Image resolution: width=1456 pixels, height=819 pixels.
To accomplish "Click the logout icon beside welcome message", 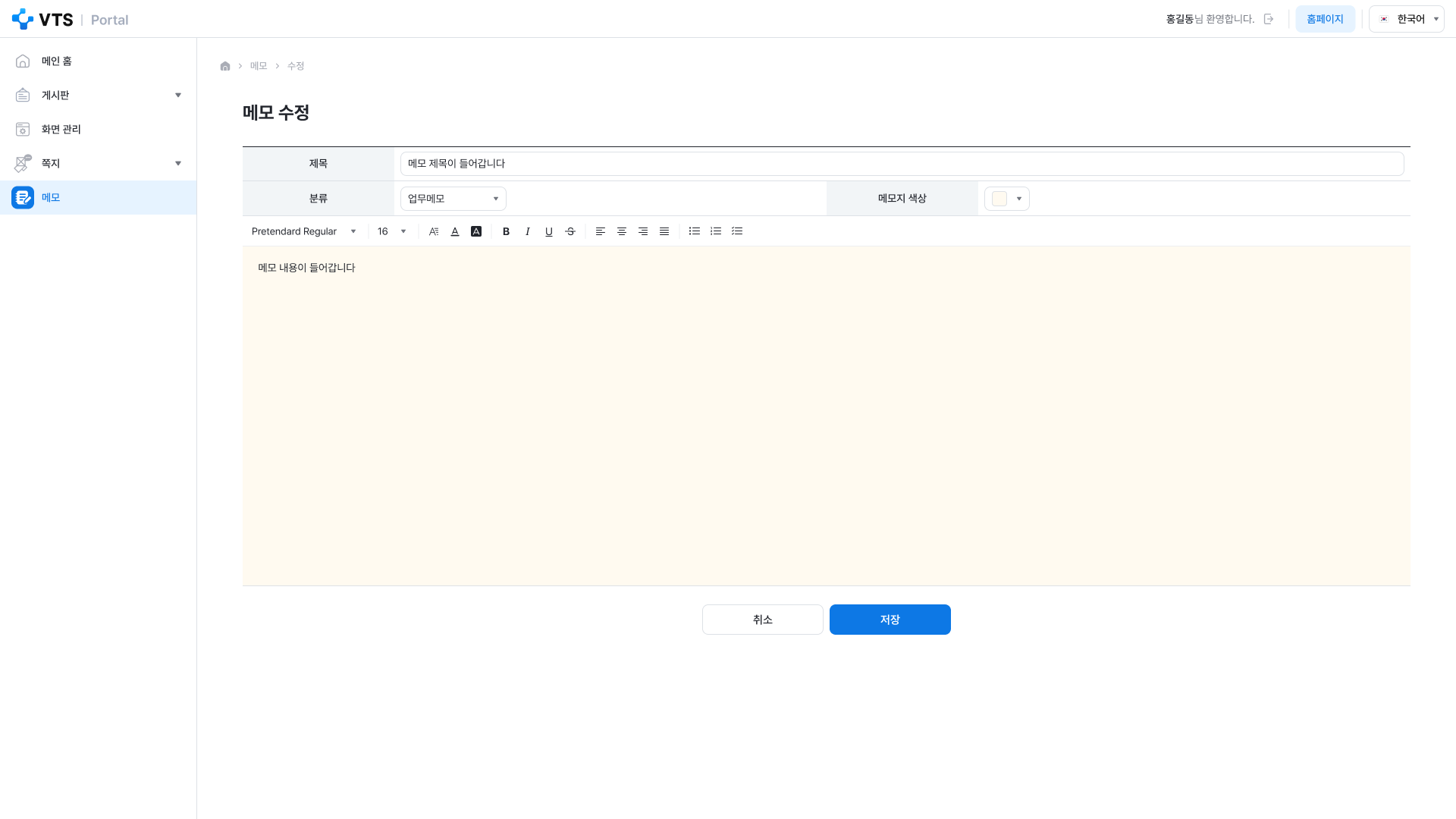I will tap(1269, 19).
